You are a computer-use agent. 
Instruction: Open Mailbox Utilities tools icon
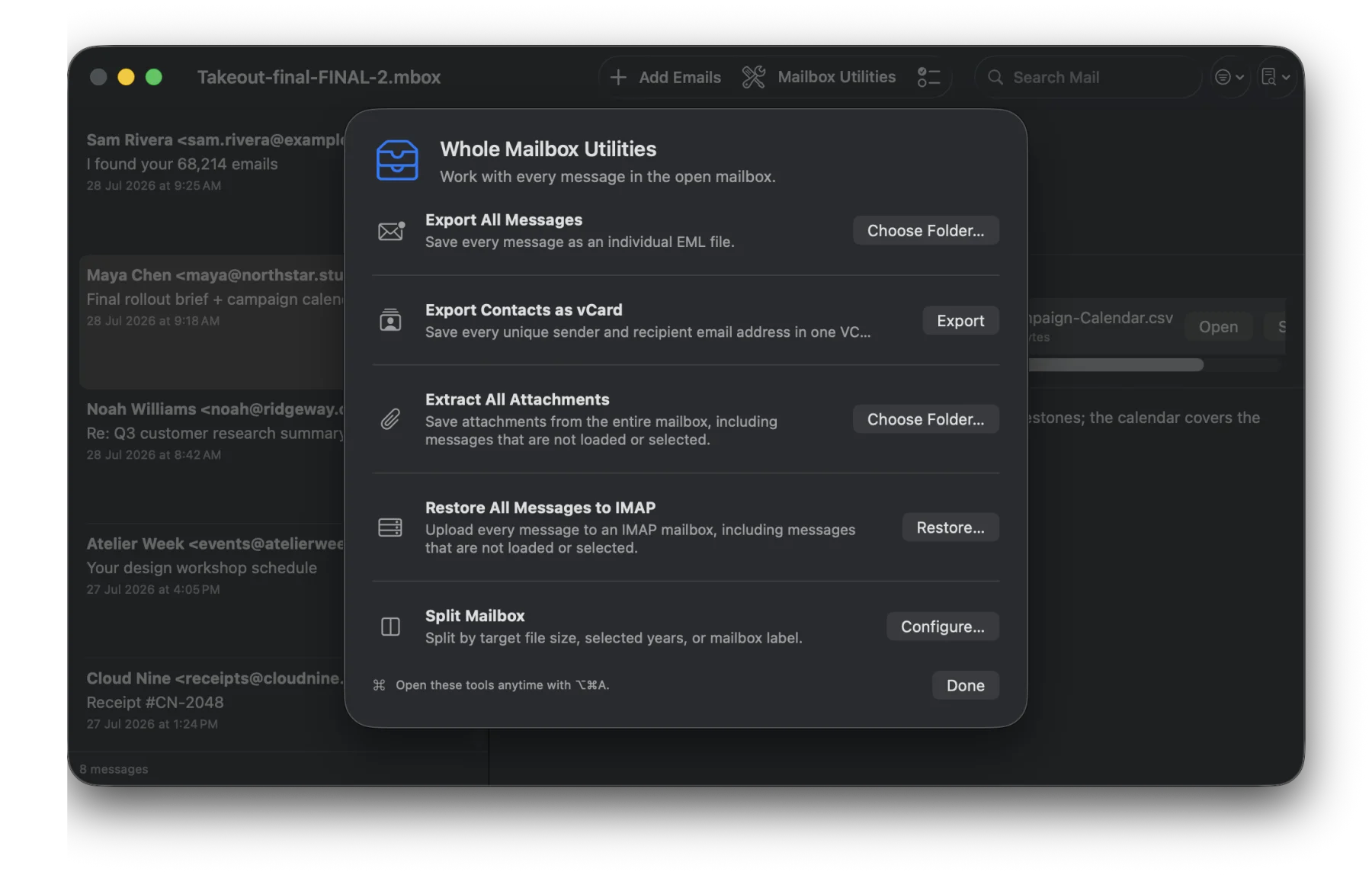pos(754,77)
